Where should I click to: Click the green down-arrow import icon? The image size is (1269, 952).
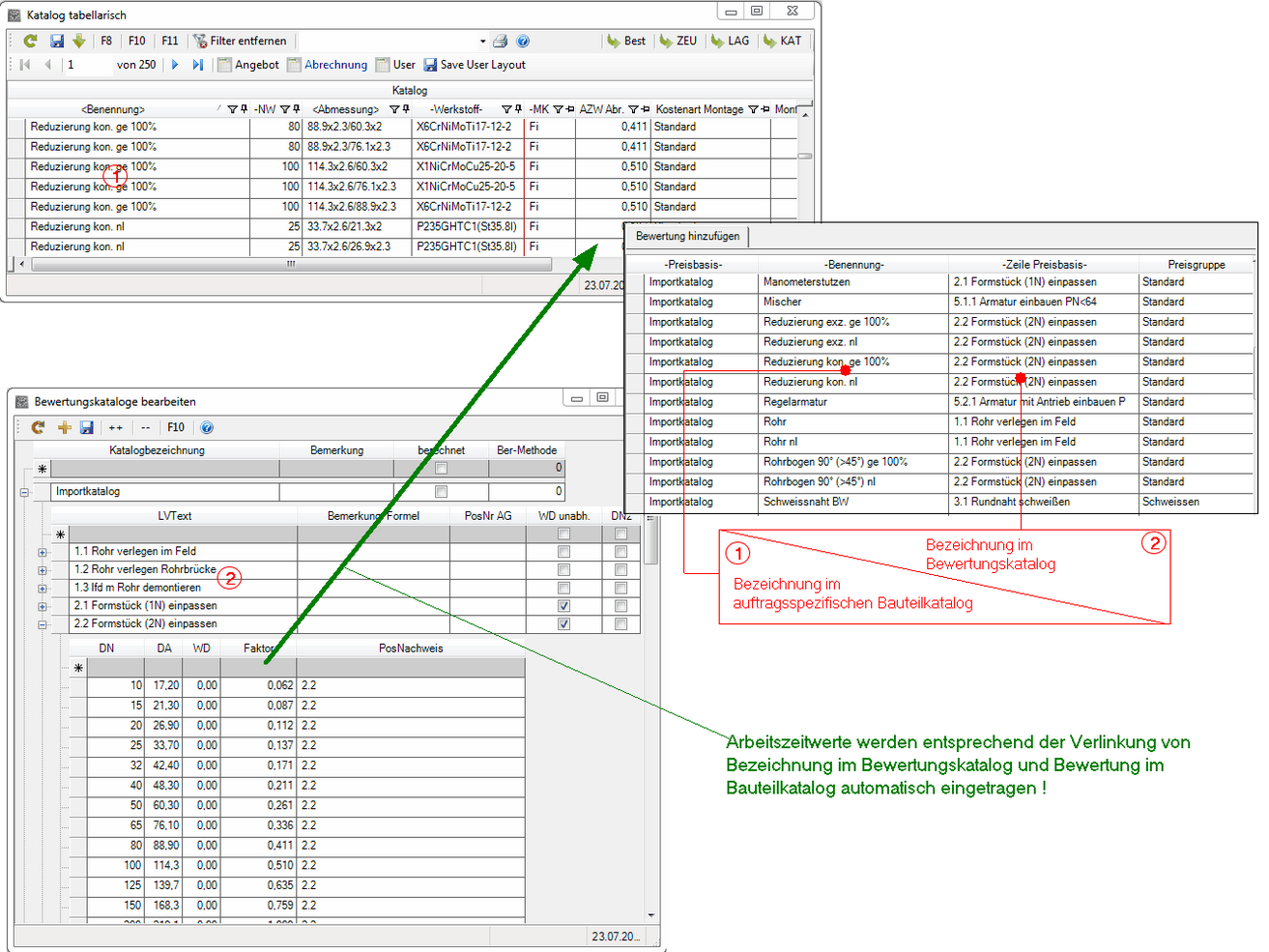click(79, 41)
